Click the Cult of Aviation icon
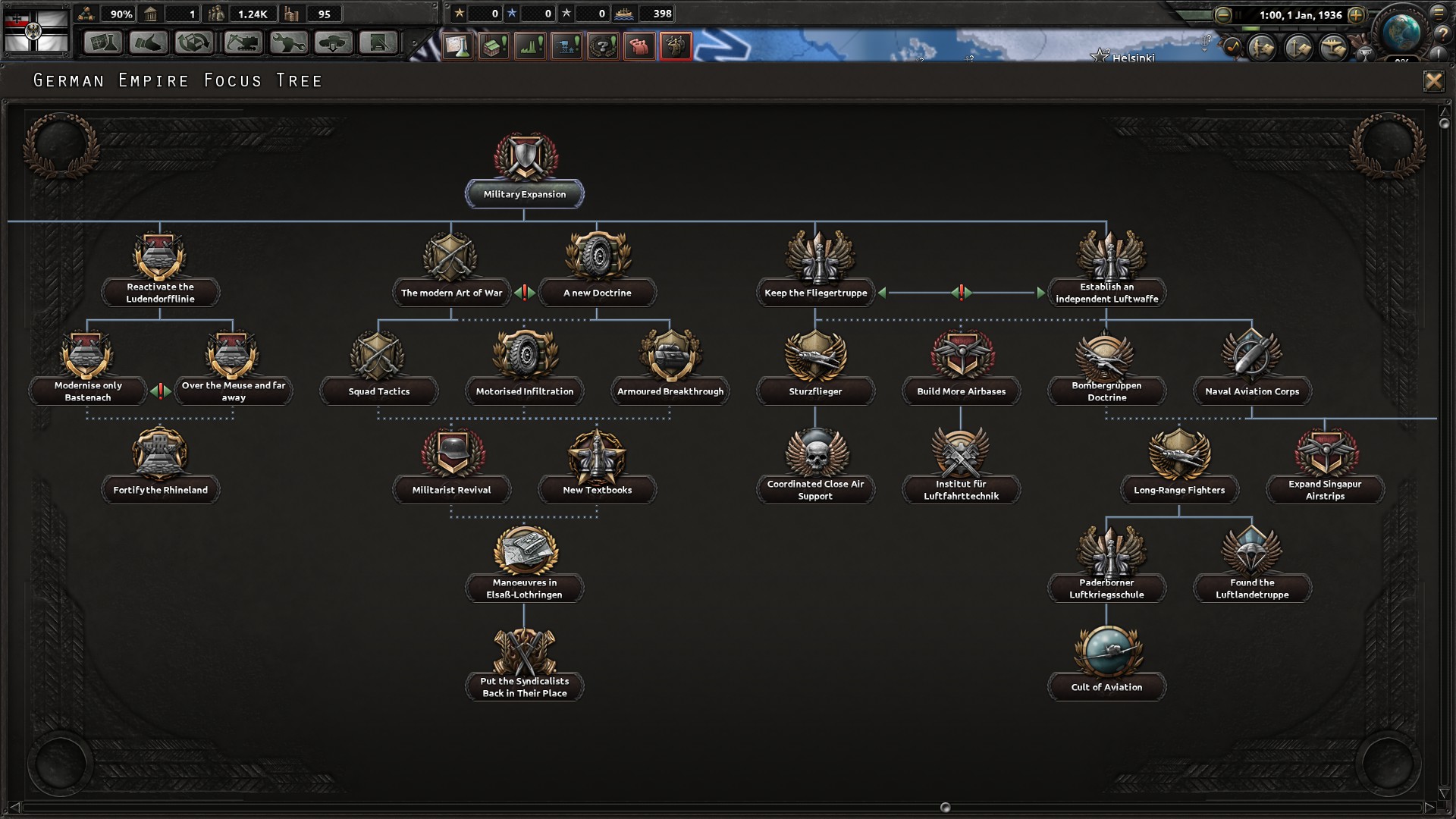 pos(1107,651)
